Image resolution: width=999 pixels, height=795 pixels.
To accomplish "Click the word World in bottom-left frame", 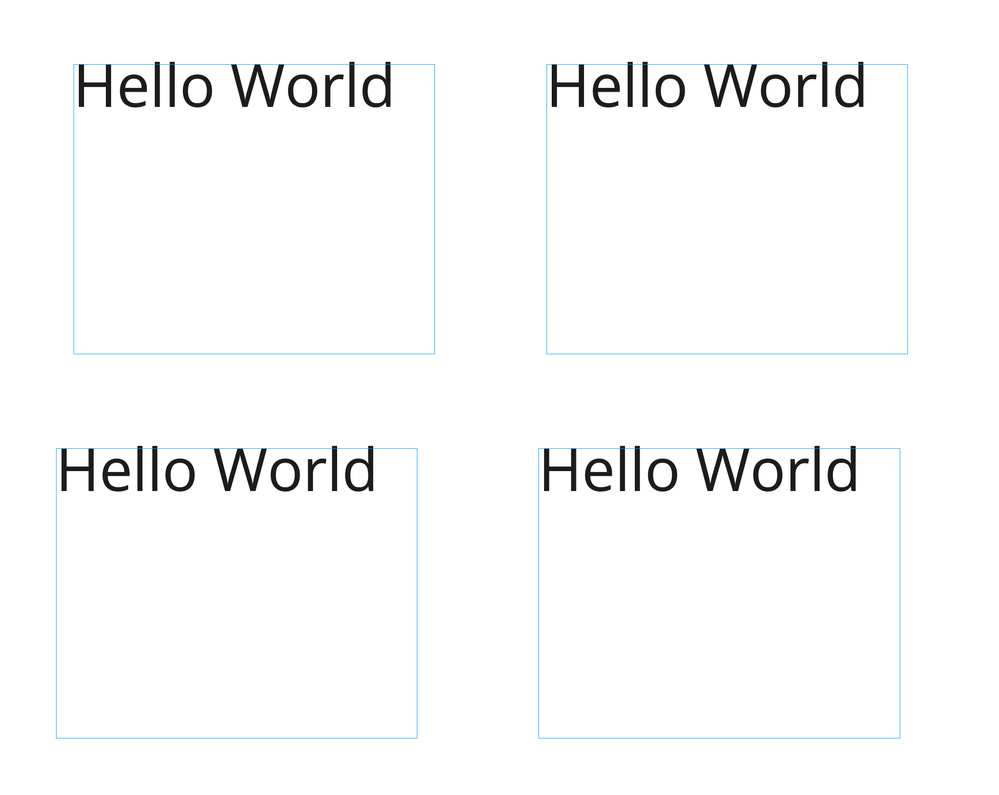I will tap(295, 470).
